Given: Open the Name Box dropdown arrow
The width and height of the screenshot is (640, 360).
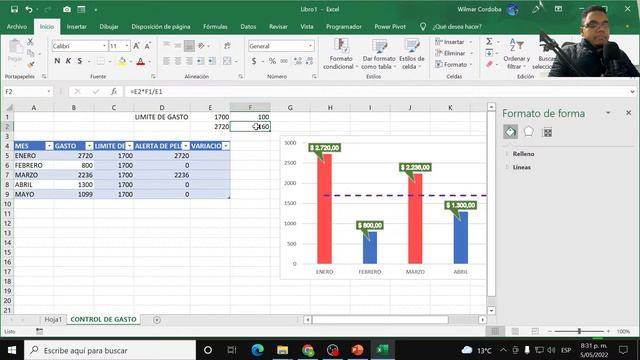Looking at the screenshot, I should pos(49,91).
